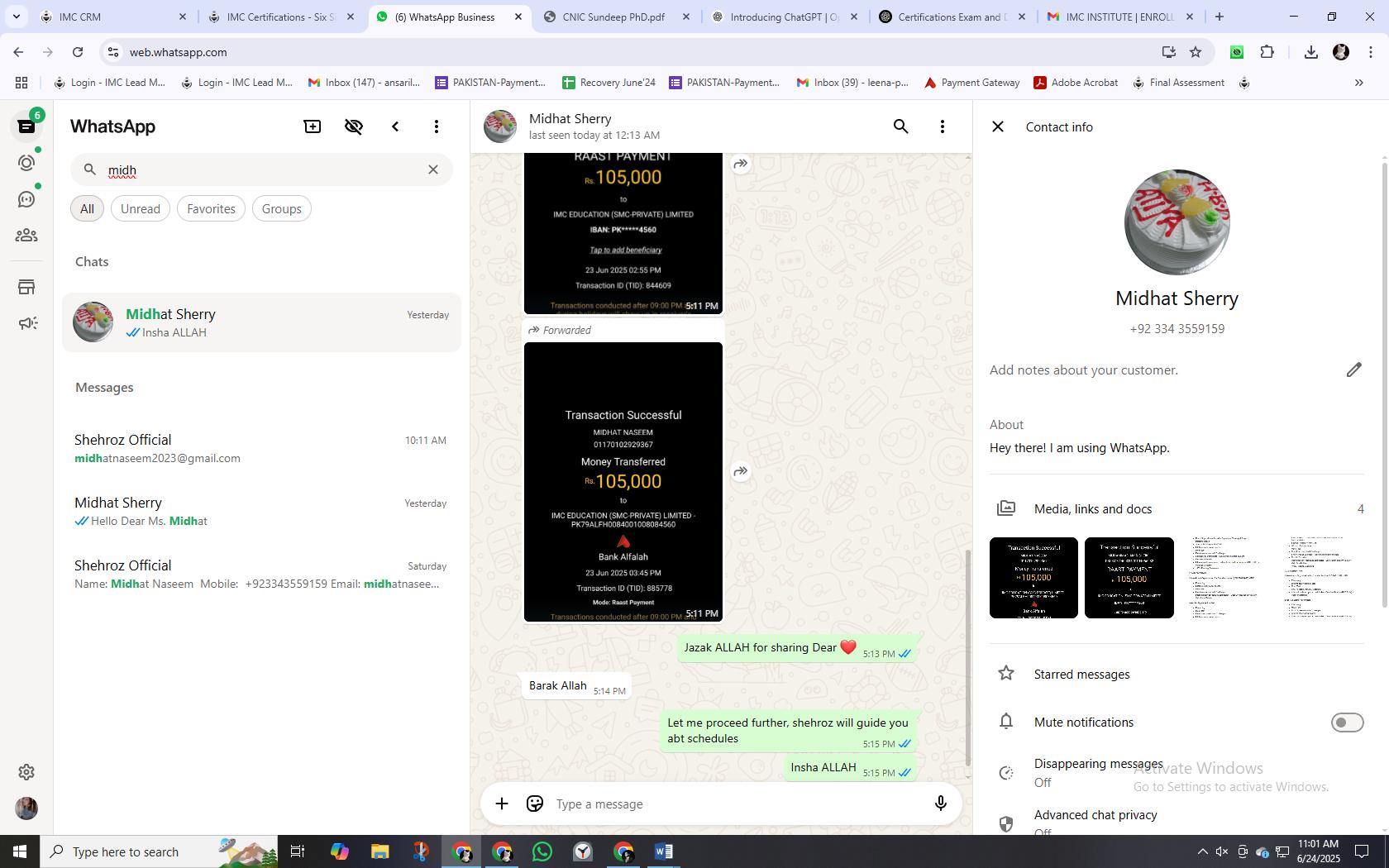Open the RAAST PAYMENT receipt image
Image resolution: width=1389 pixels, height=868 pixels.
click(623, 234)
